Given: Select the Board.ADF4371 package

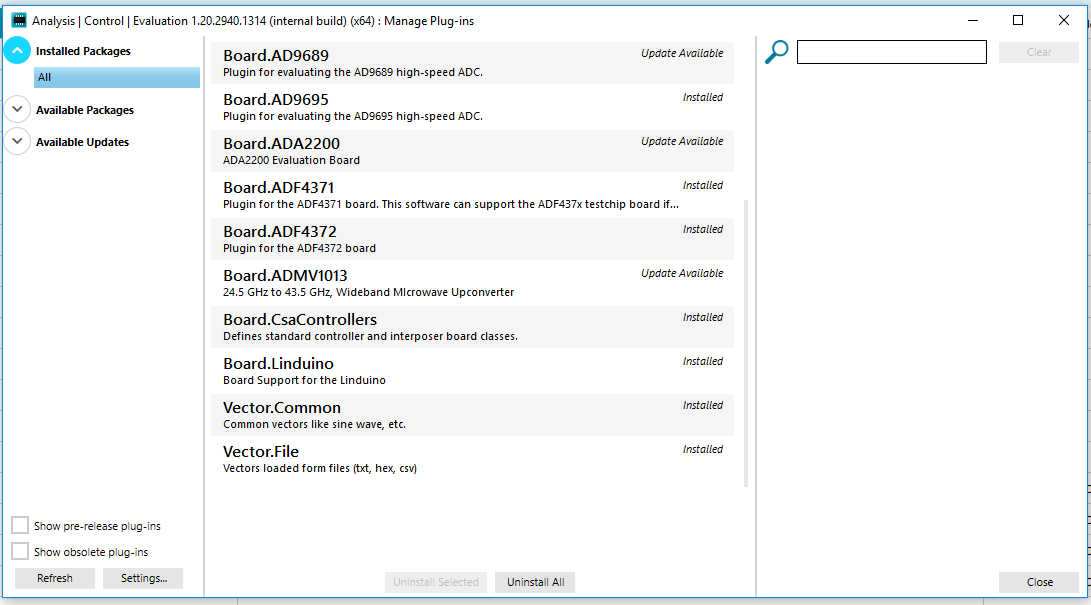Looking at the screenshot, I should pos(472,195).
